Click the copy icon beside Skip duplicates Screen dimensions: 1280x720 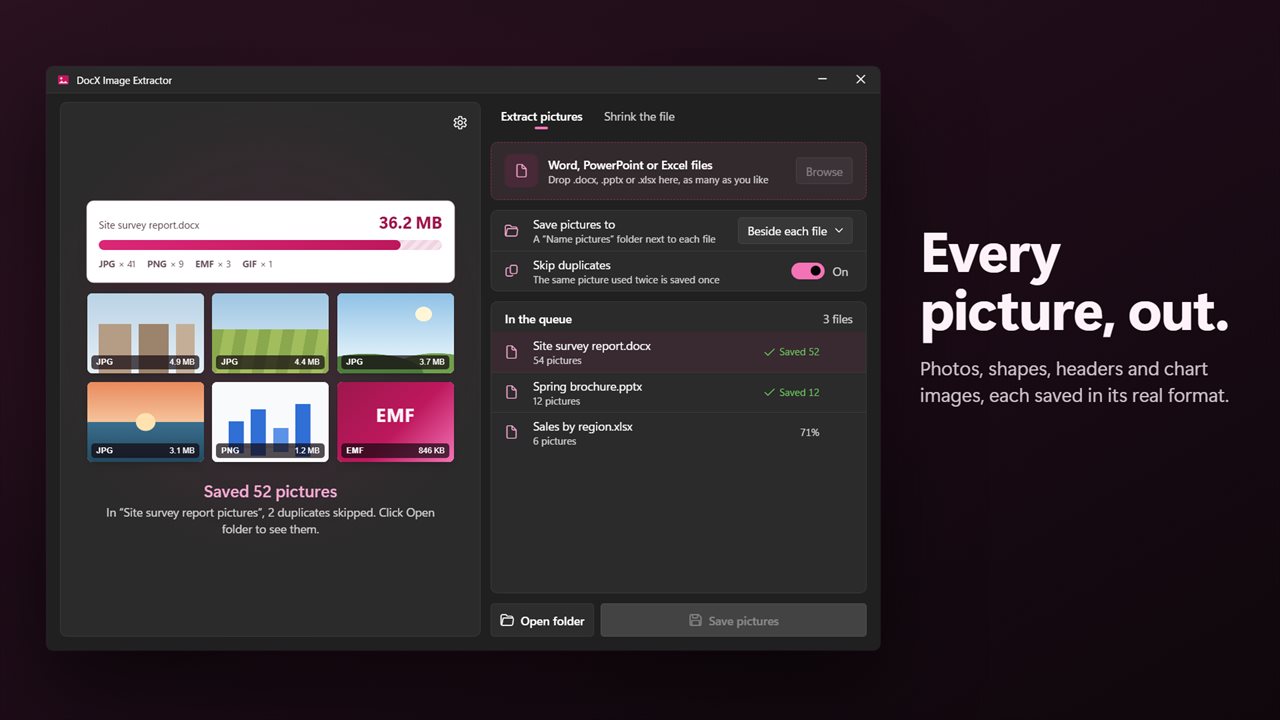(x=511, y=271)
